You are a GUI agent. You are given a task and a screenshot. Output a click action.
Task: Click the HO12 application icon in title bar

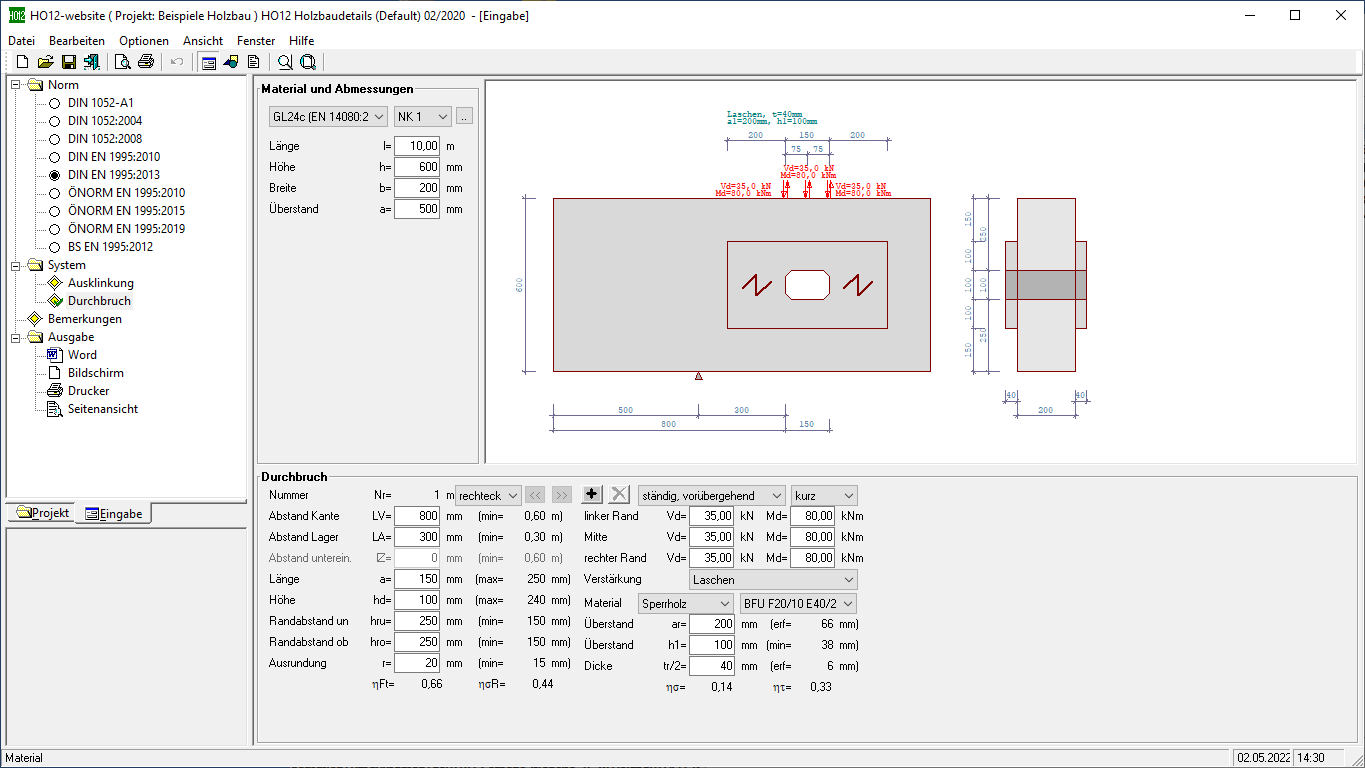[x=16, y=15]
